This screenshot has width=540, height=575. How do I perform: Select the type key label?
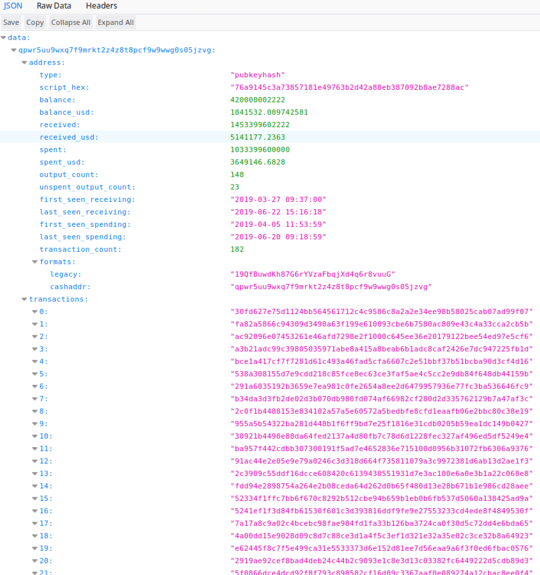coord(51,75)
